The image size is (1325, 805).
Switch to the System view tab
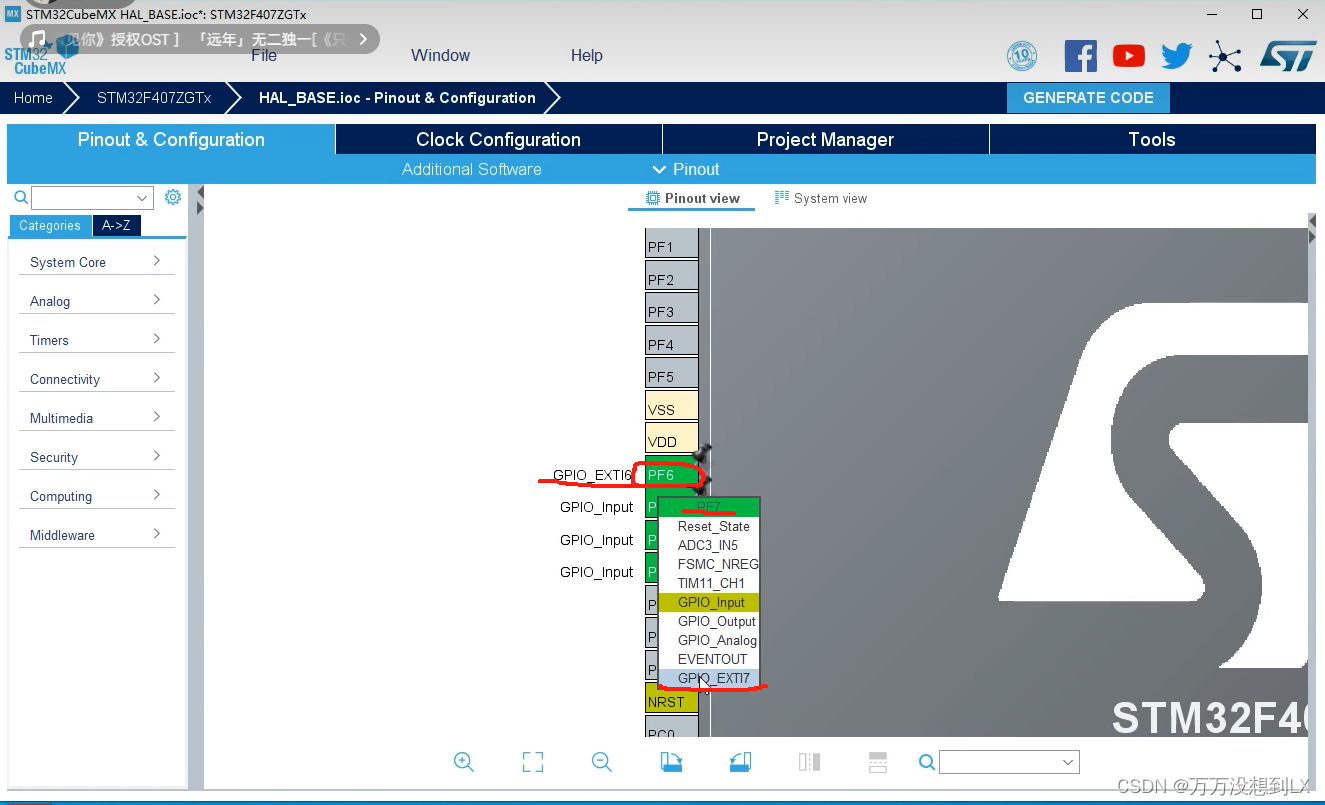pos(820,198)
